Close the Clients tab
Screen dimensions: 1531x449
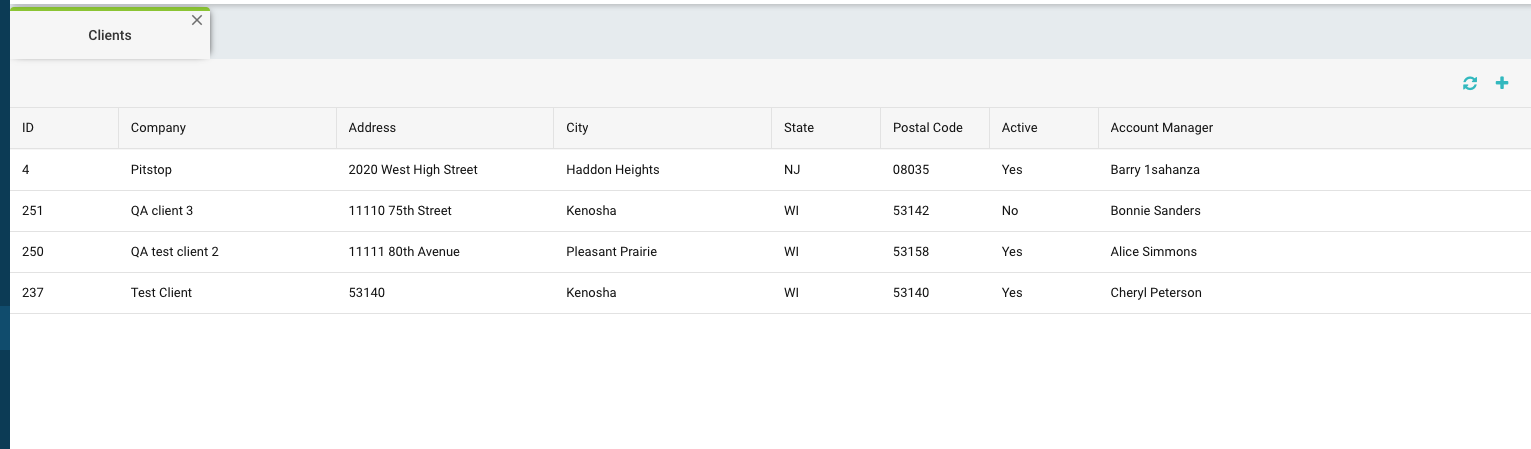(197, 20)
